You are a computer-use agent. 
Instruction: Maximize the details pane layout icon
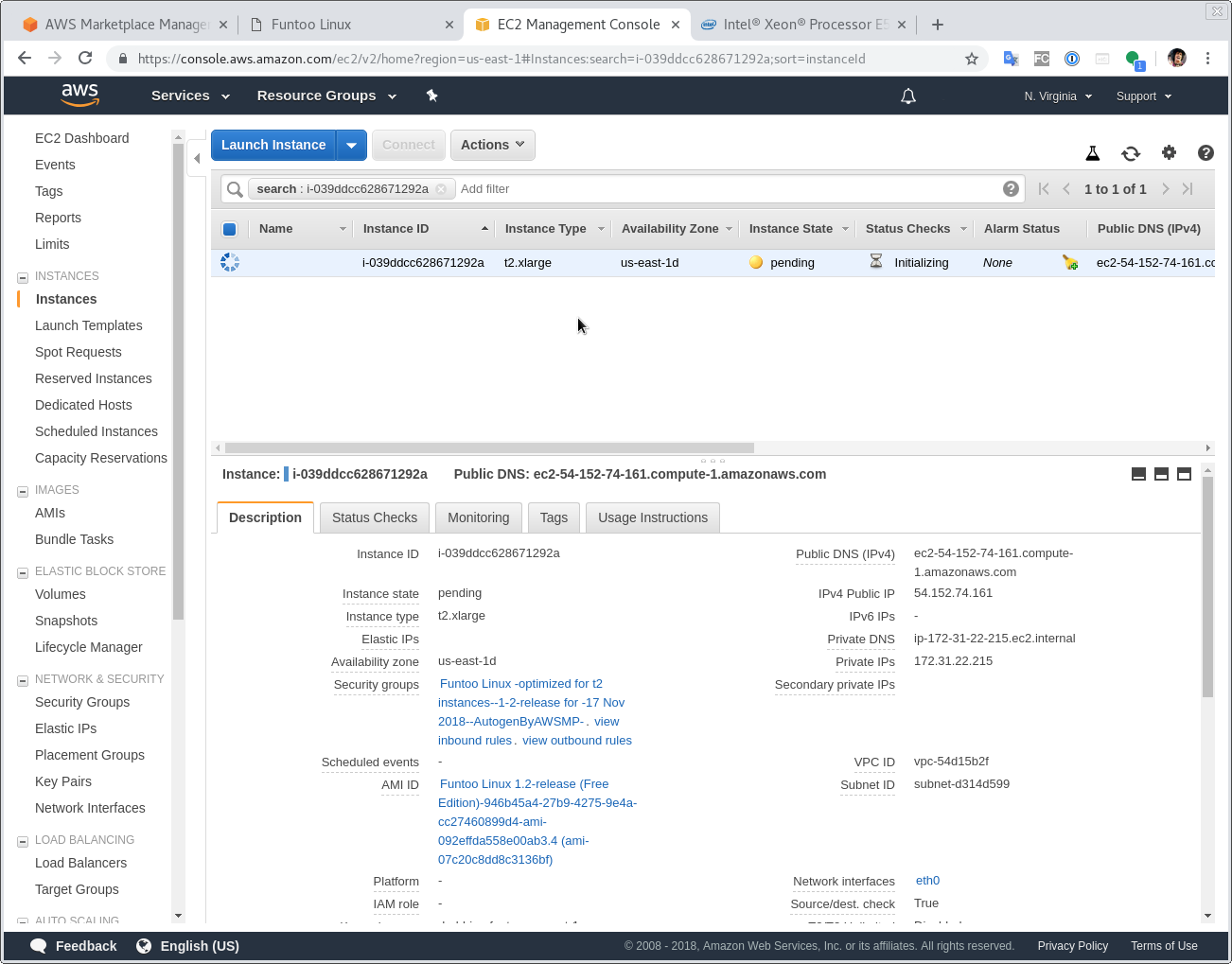1184,474
